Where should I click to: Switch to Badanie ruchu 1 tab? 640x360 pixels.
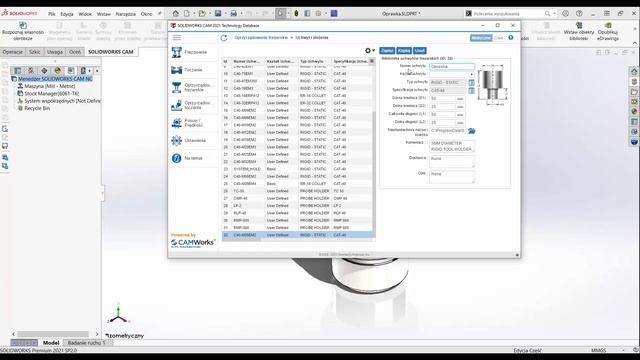[x=86, y=343]
